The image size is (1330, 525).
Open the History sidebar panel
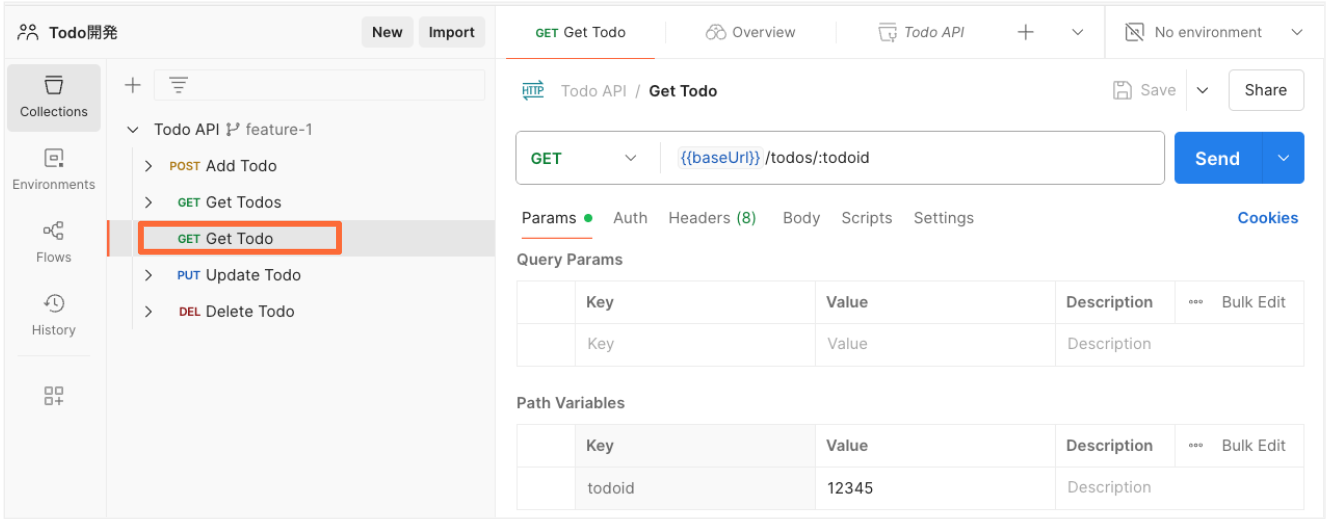tap(54, 315)
